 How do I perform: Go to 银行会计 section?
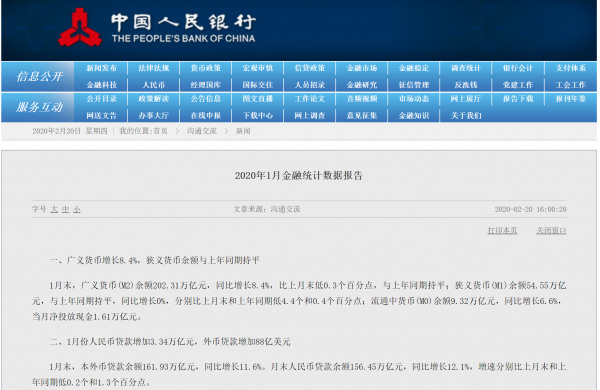[x=518, y=69]
